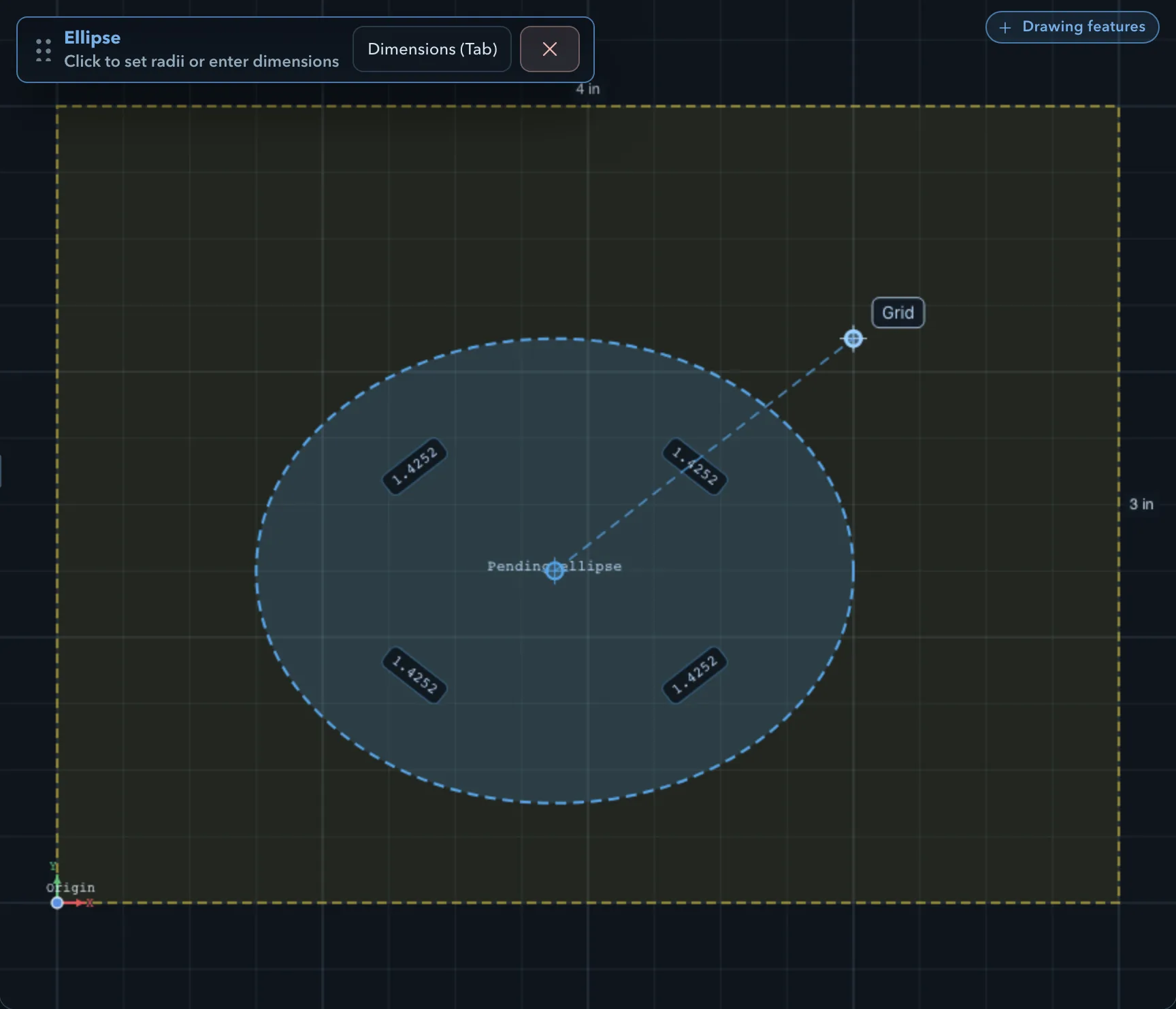
Task: Click the 3 in height dimension label
Action: point(1141,505)
